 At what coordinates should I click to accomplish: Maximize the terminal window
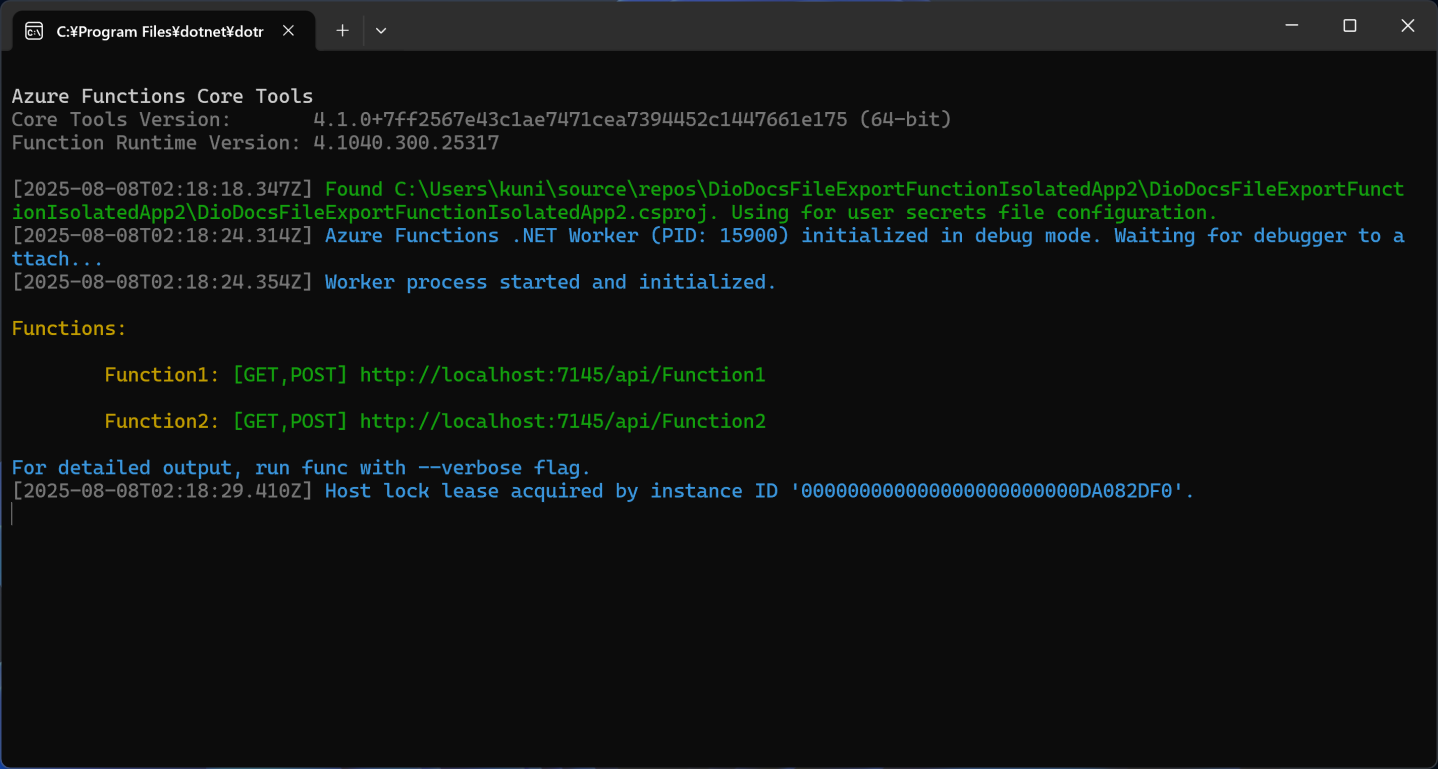coord(1350,26)
